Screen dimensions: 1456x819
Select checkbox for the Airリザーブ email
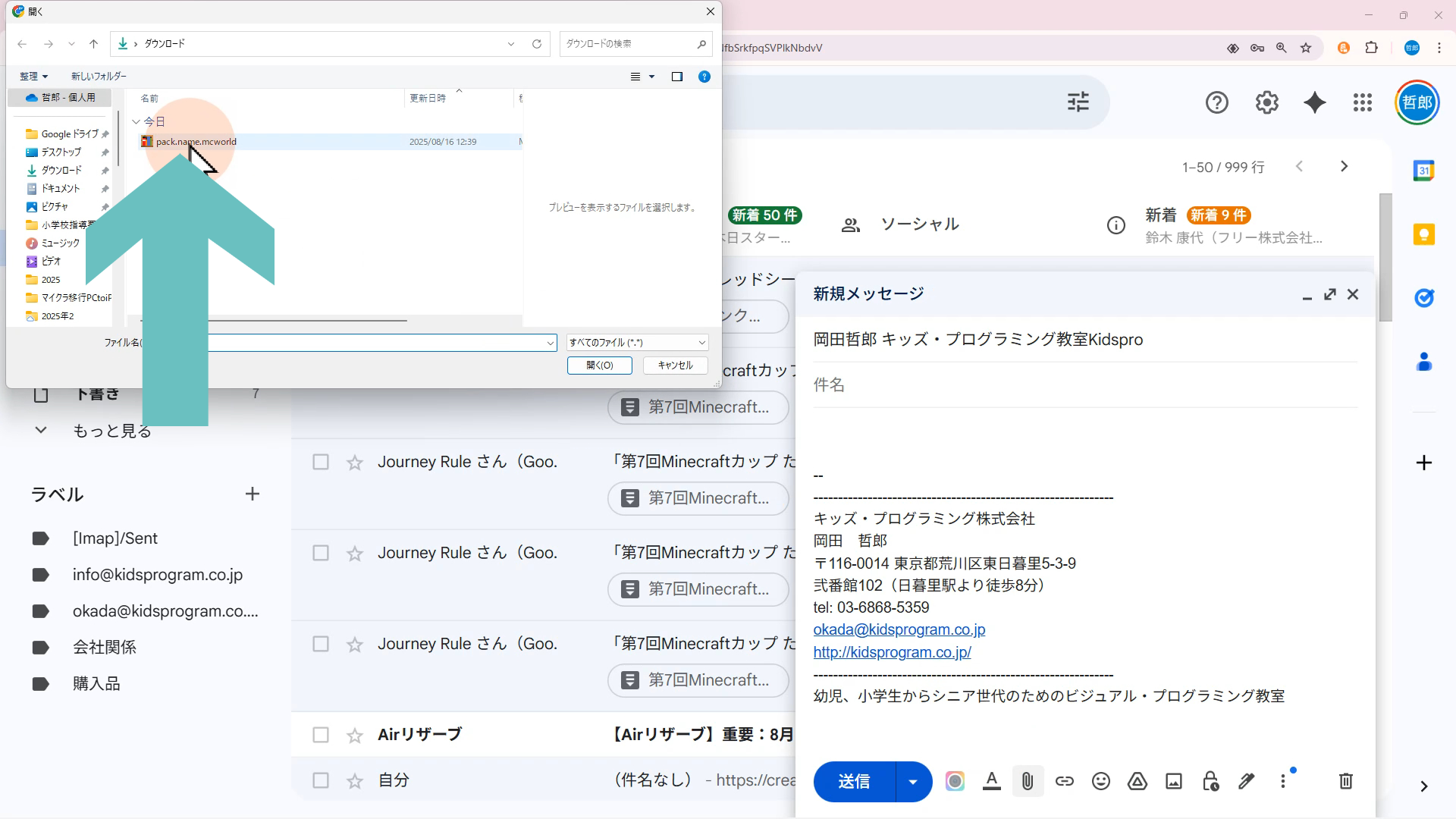pos(321,735)
